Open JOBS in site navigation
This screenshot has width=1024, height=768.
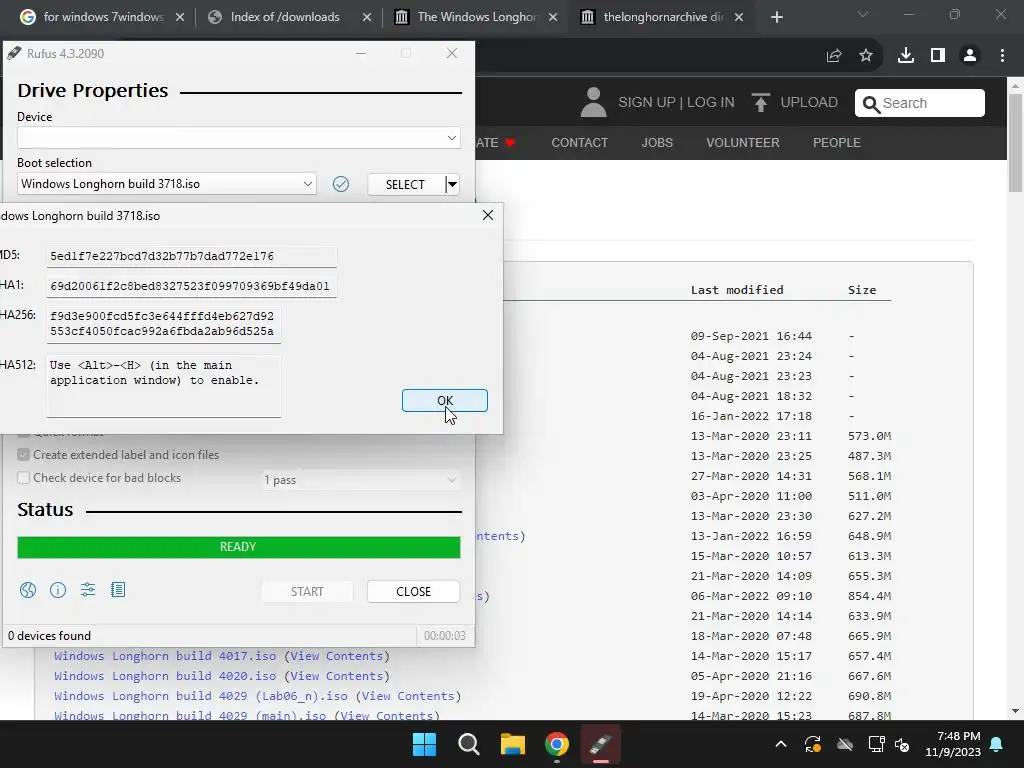point(657,142)
